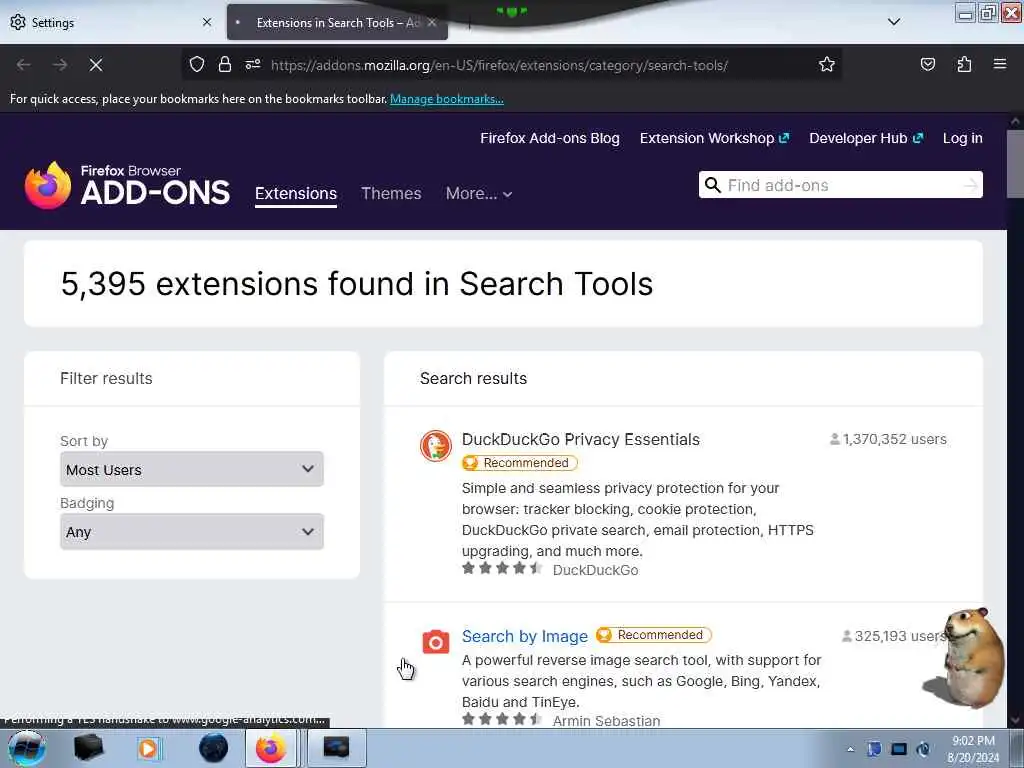Open the Extensions section
The height and width of the screenshot is (768, 1024).
pos(296,193)
